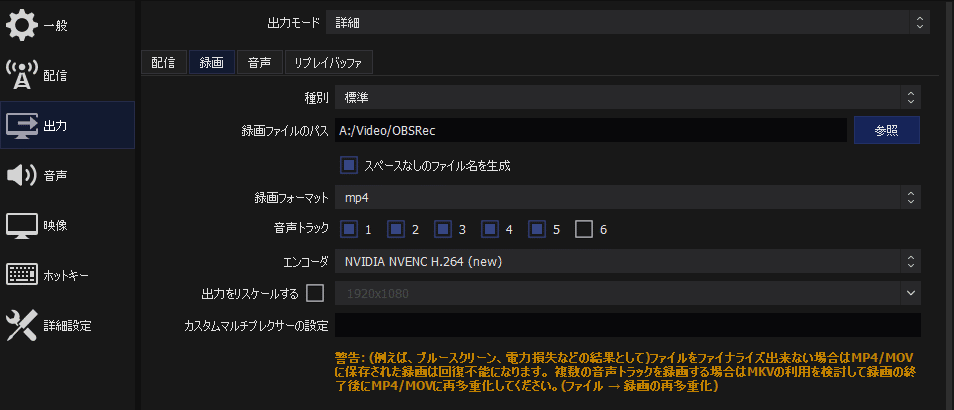Click the 詳細設定 label in the sidebar
This screenshot has width=954, height=410.
coord(68,326)
